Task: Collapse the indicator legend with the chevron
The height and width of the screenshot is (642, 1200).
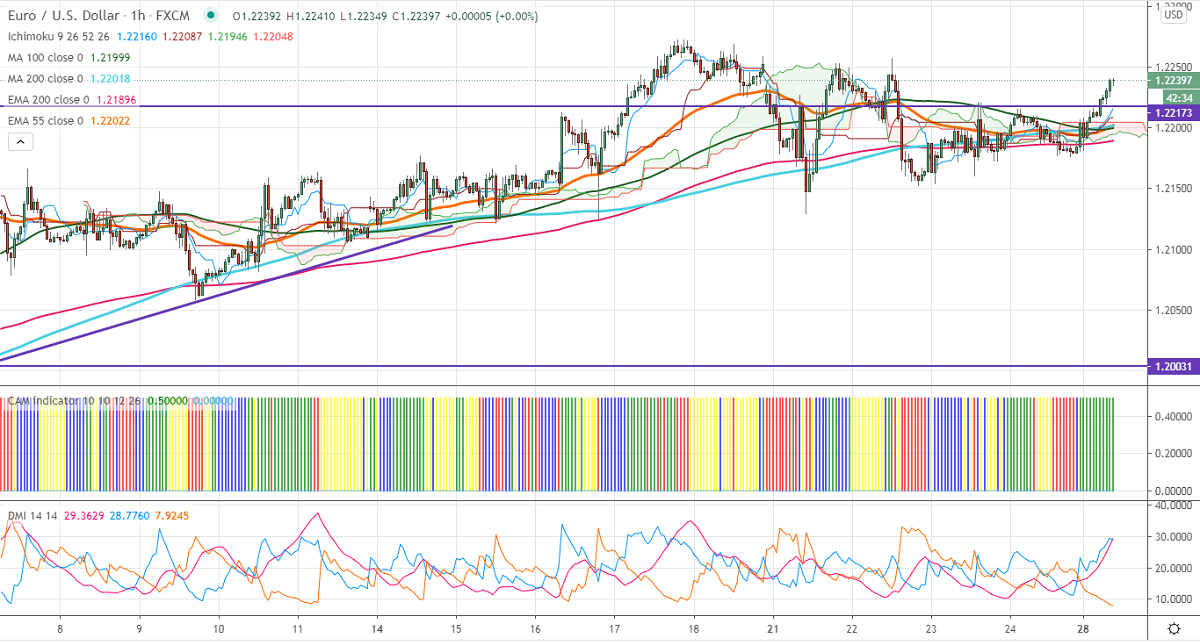Action: [x=20, y=143]
